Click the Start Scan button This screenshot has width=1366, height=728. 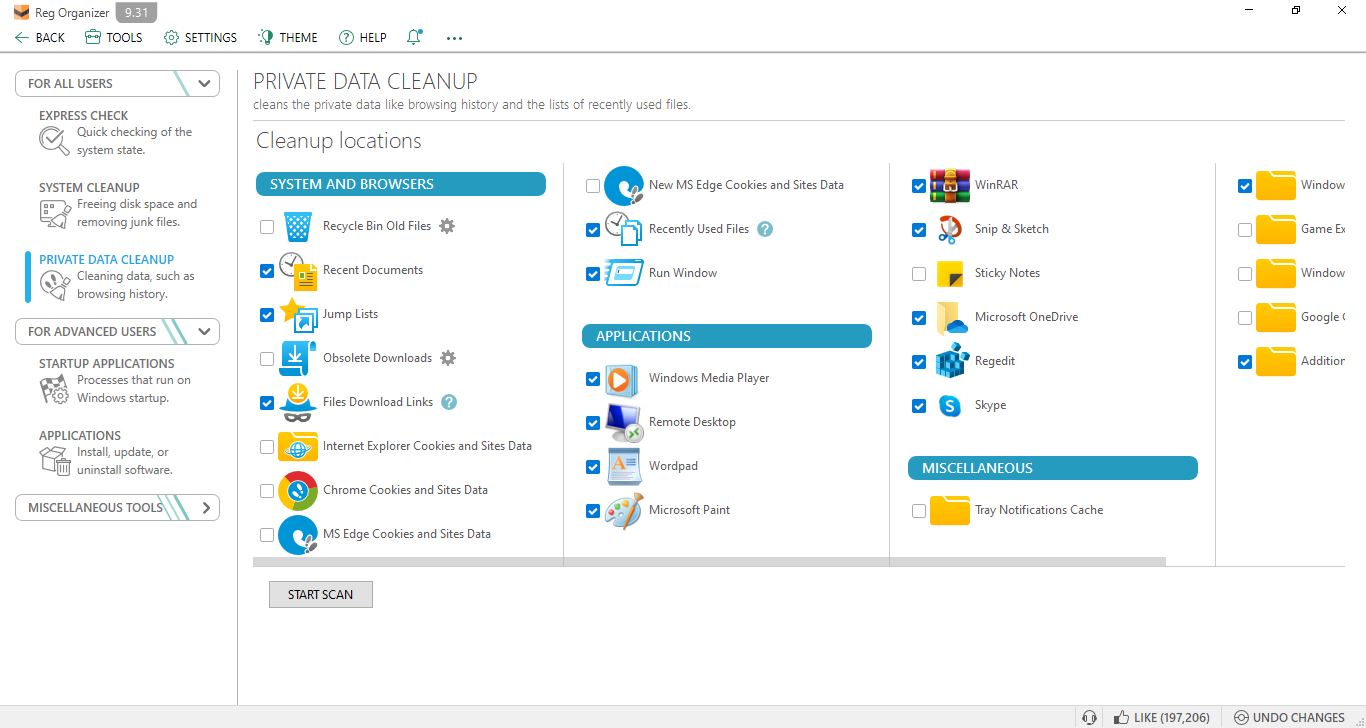(320, 594)
